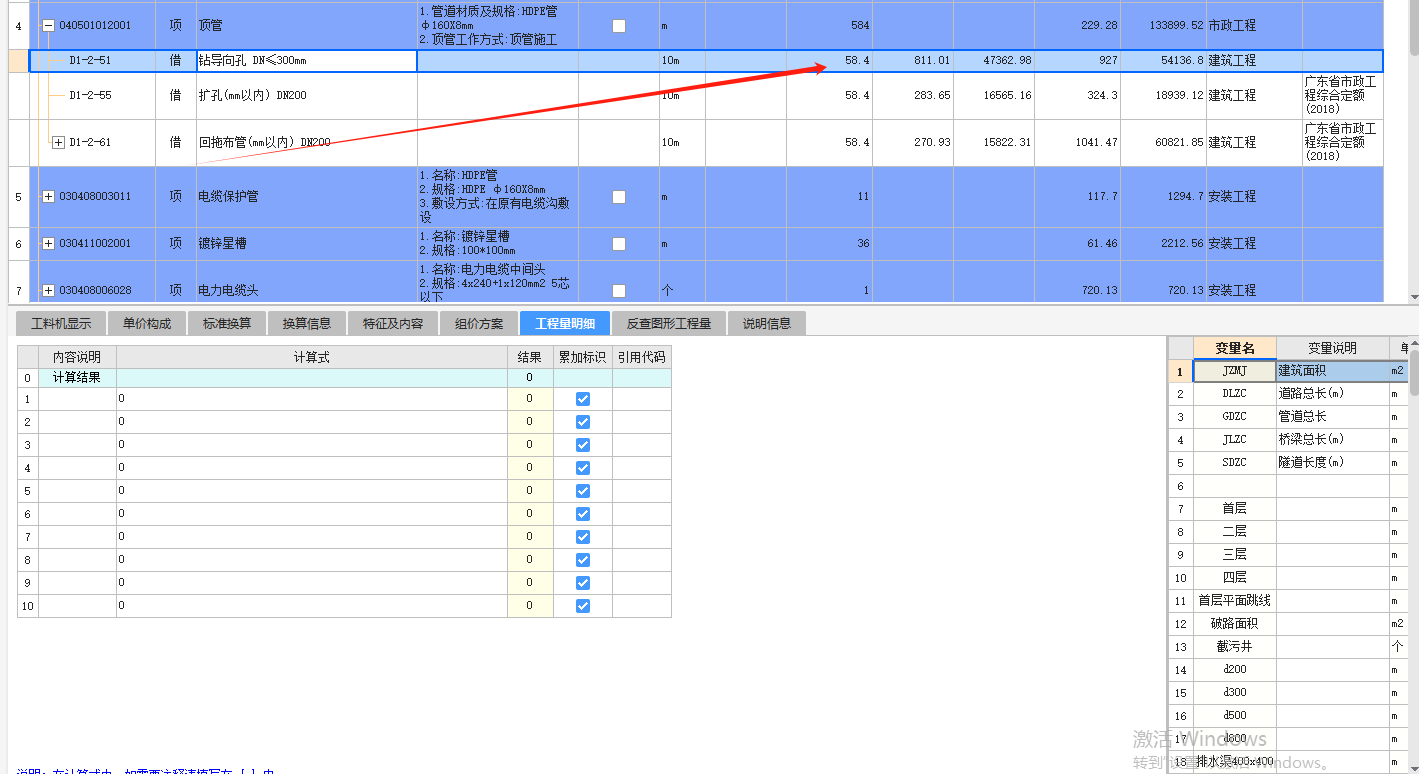Click the 内容说明 column header
The width and height of the screenshot is (1419, 774).
(x=77, y=358)
